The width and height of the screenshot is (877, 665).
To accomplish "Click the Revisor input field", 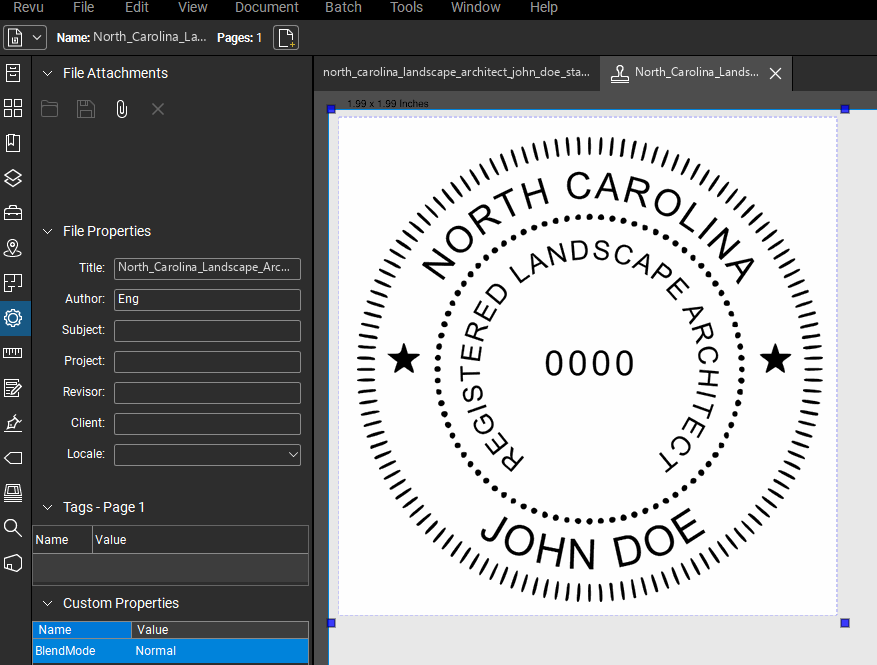I will (208, 393).
